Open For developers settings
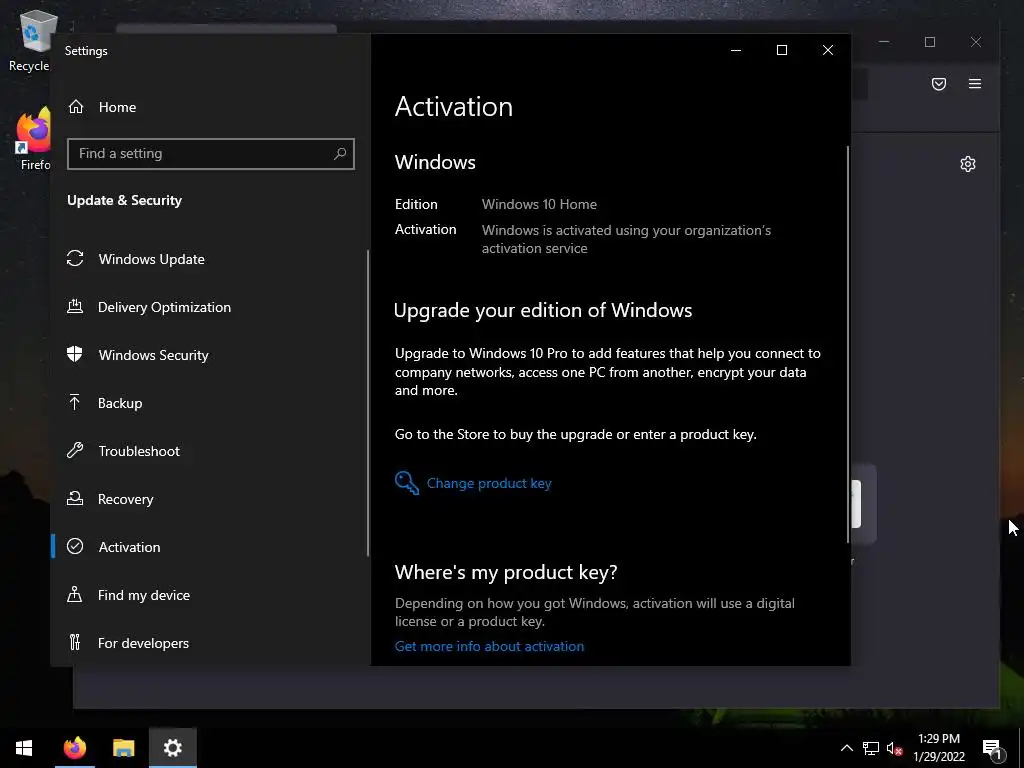The width and height of the screenshot is (1024, 768). pyautogui.click(x=209, y=643)
